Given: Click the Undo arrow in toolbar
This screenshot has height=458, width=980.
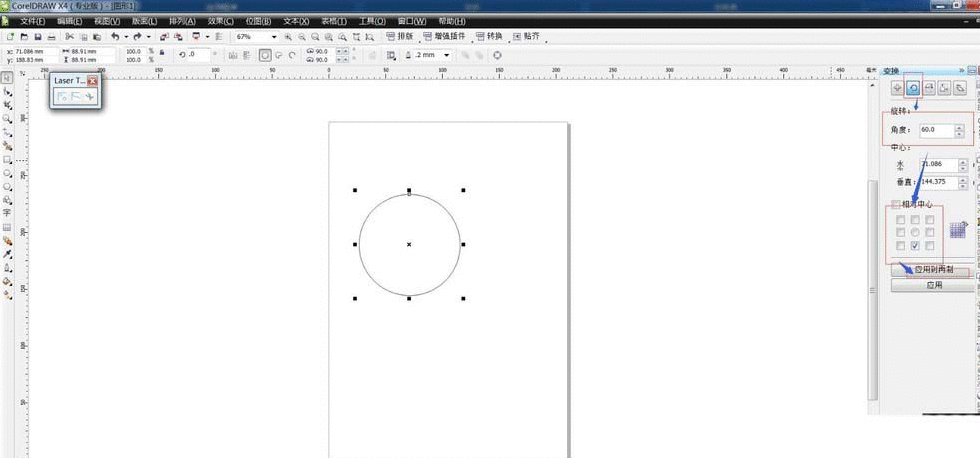Looking at the screenshot, I should [x=116, y=37].
